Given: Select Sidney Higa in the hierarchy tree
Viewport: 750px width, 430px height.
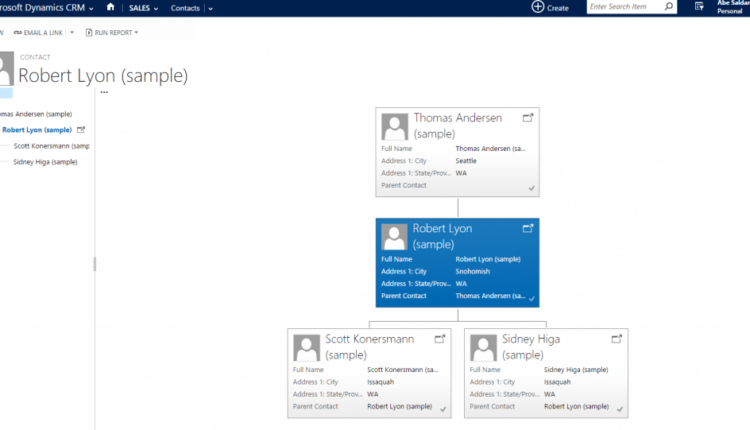Looking at the screenshot, I should click(x=45, y=161).
